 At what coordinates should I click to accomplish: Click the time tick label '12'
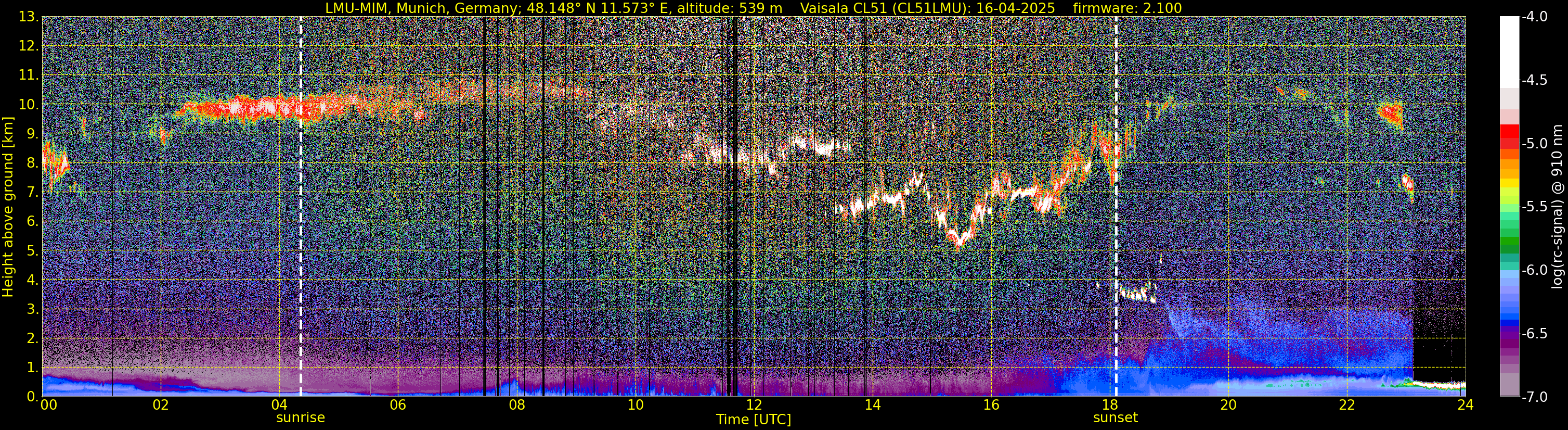point(754,405)
